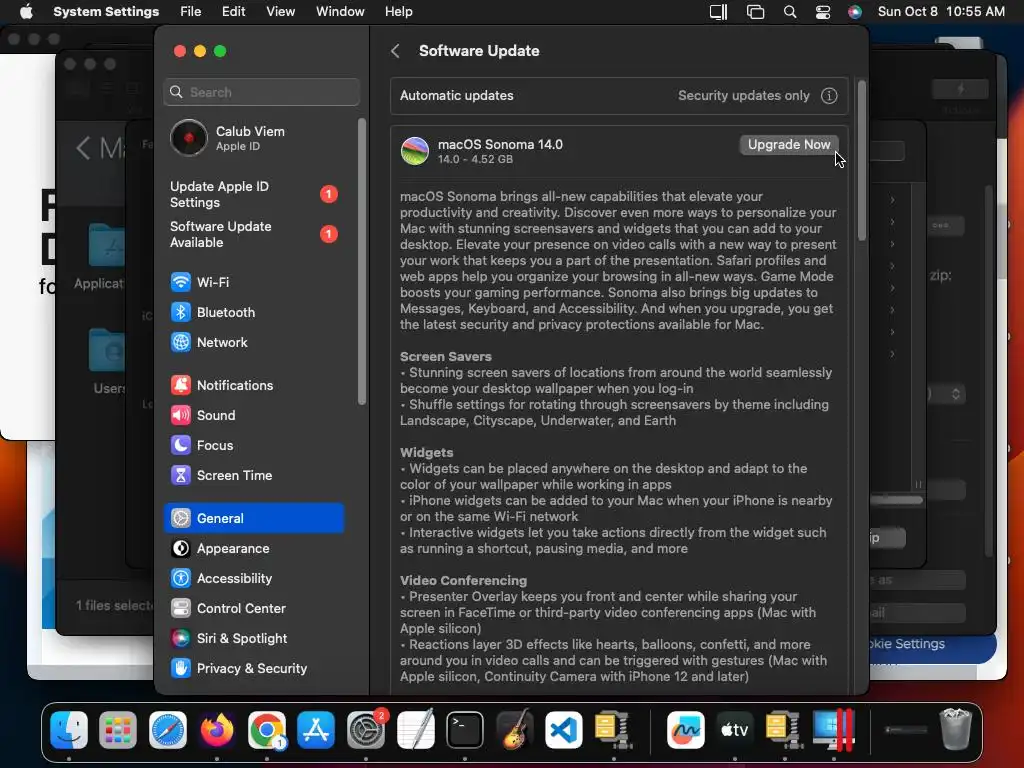Launch Visual Studio Code from Dock

coord(564,729)
